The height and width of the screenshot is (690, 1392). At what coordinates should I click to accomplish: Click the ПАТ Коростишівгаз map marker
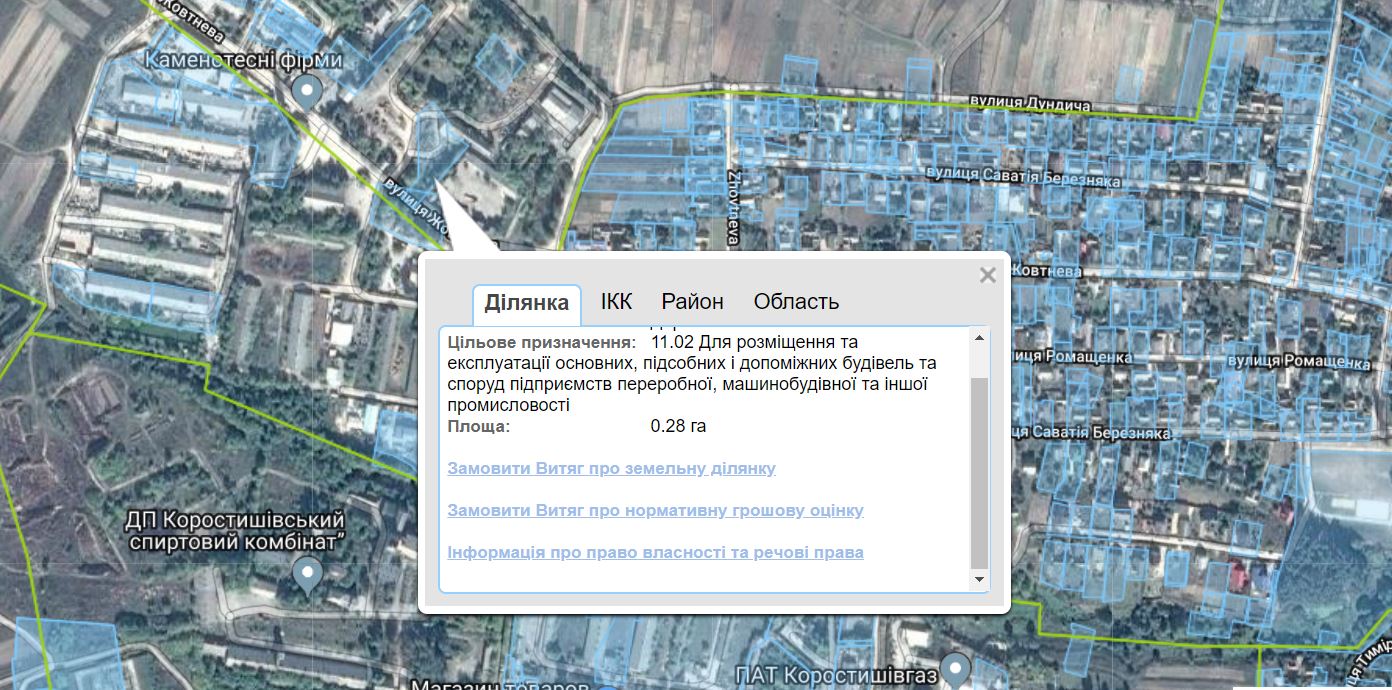(959, 667)
